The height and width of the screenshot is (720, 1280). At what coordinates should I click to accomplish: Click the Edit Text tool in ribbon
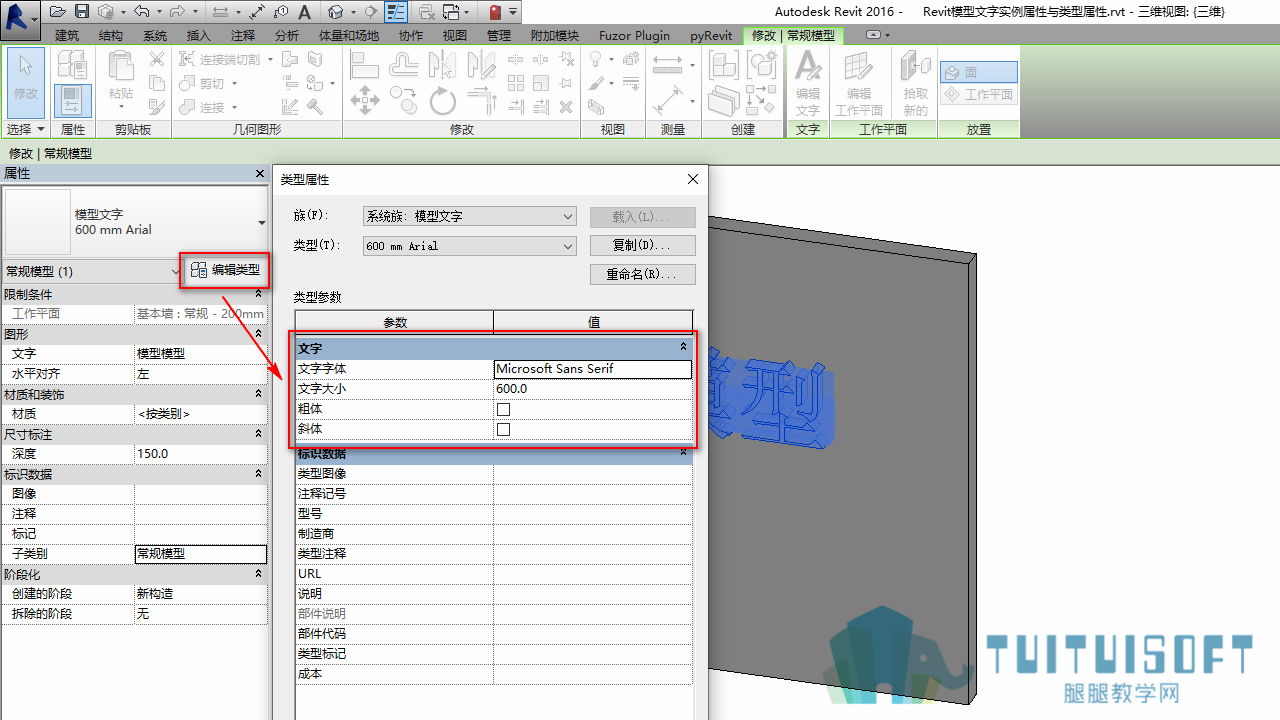click(807, 84)
